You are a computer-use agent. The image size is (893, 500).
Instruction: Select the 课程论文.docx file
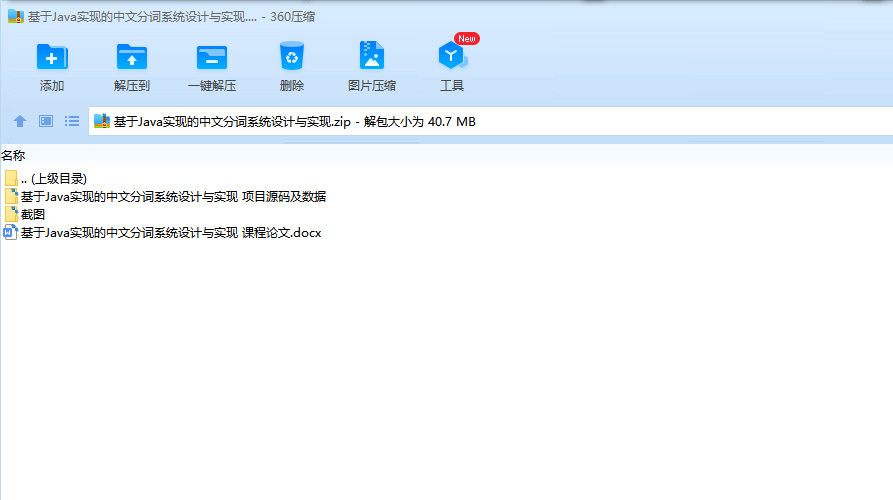point(162,233)
